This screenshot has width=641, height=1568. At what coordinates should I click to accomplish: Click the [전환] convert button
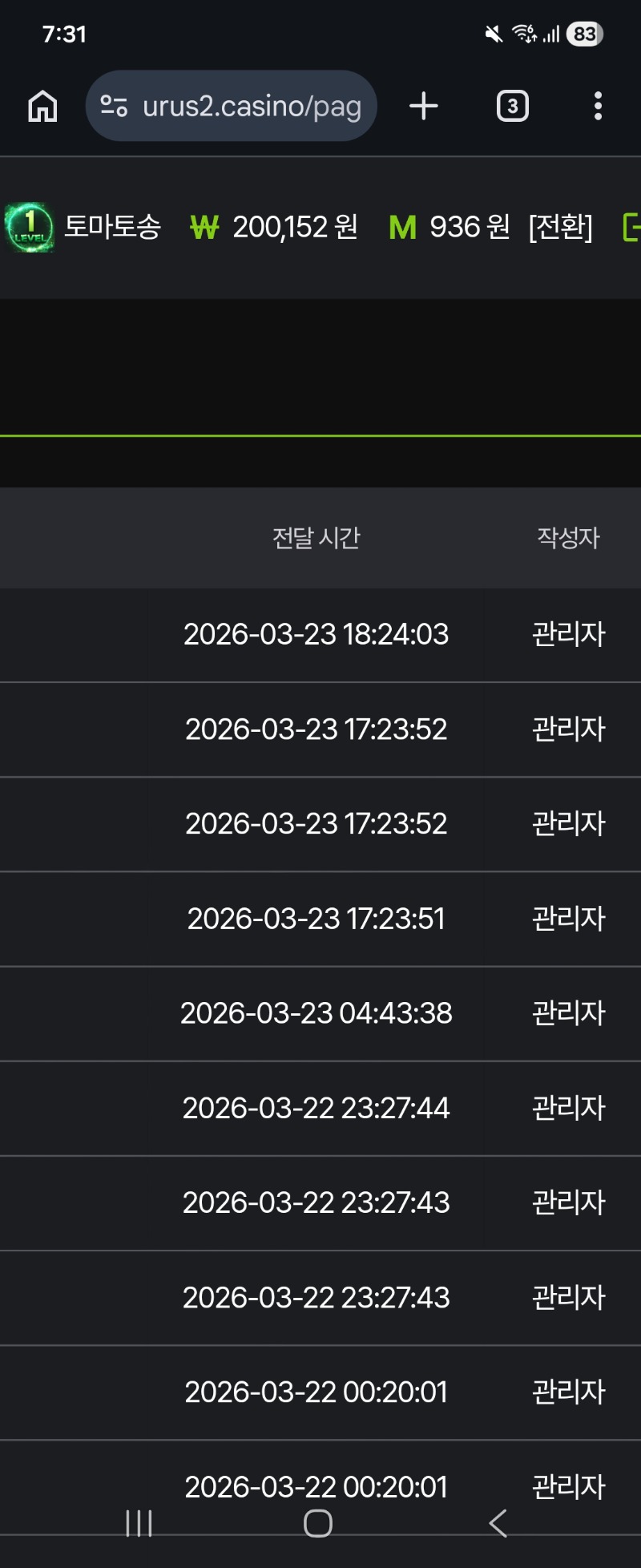(560, 228)
